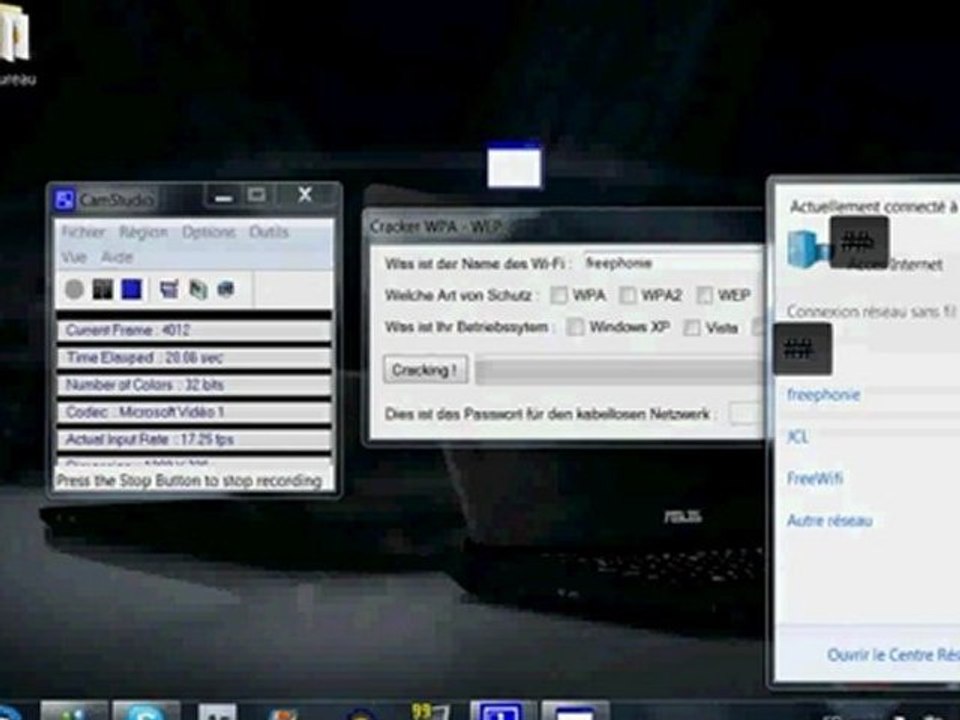The height and width of the screenshot is (720, 960).
Task: Click the blue CamStudio stop button
Action: point(131,289)
